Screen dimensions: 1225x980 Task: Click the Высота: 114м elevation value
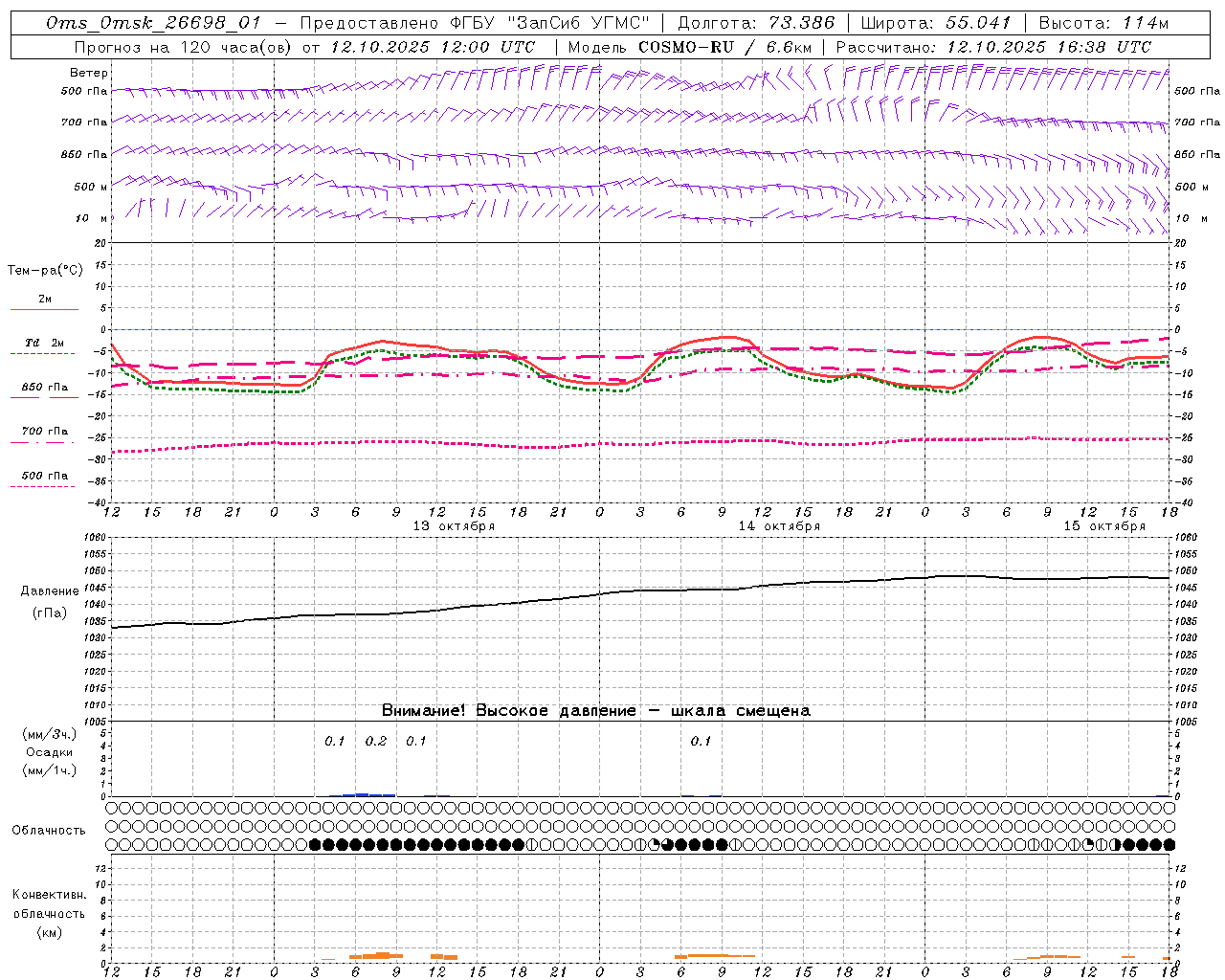pyautogui.click(x=1102, y=23)
